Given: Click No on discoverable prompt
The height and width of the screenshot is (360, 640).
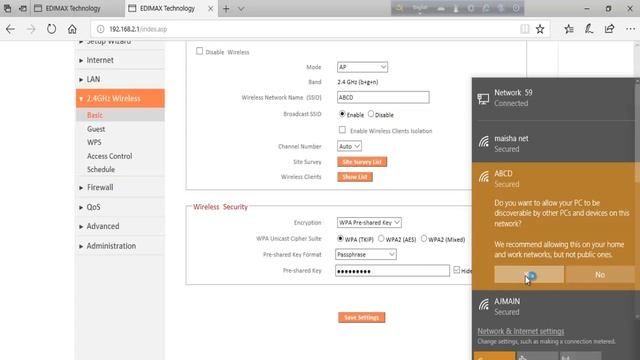Looking at the screenshot, I should tap(600, 275).
